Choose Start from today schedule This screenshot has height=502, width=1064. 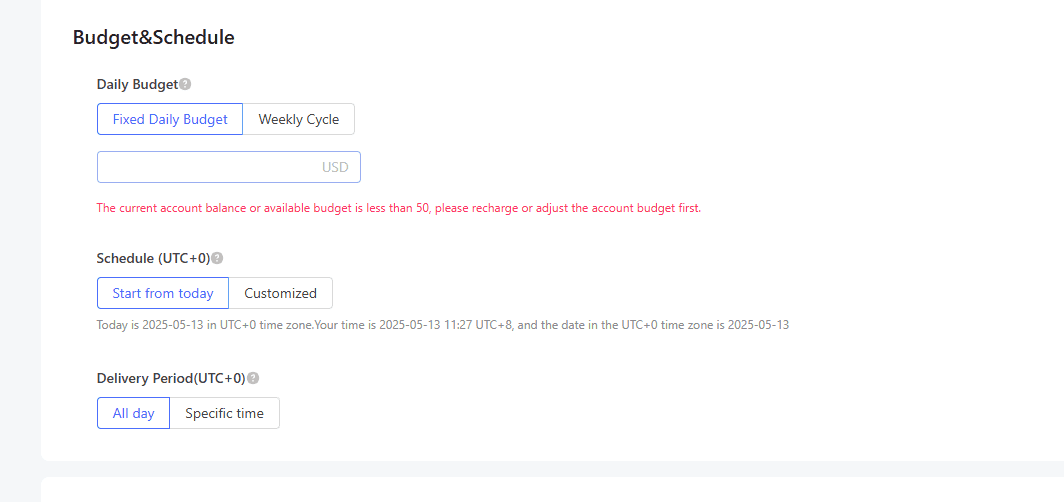tap(163, 293)
